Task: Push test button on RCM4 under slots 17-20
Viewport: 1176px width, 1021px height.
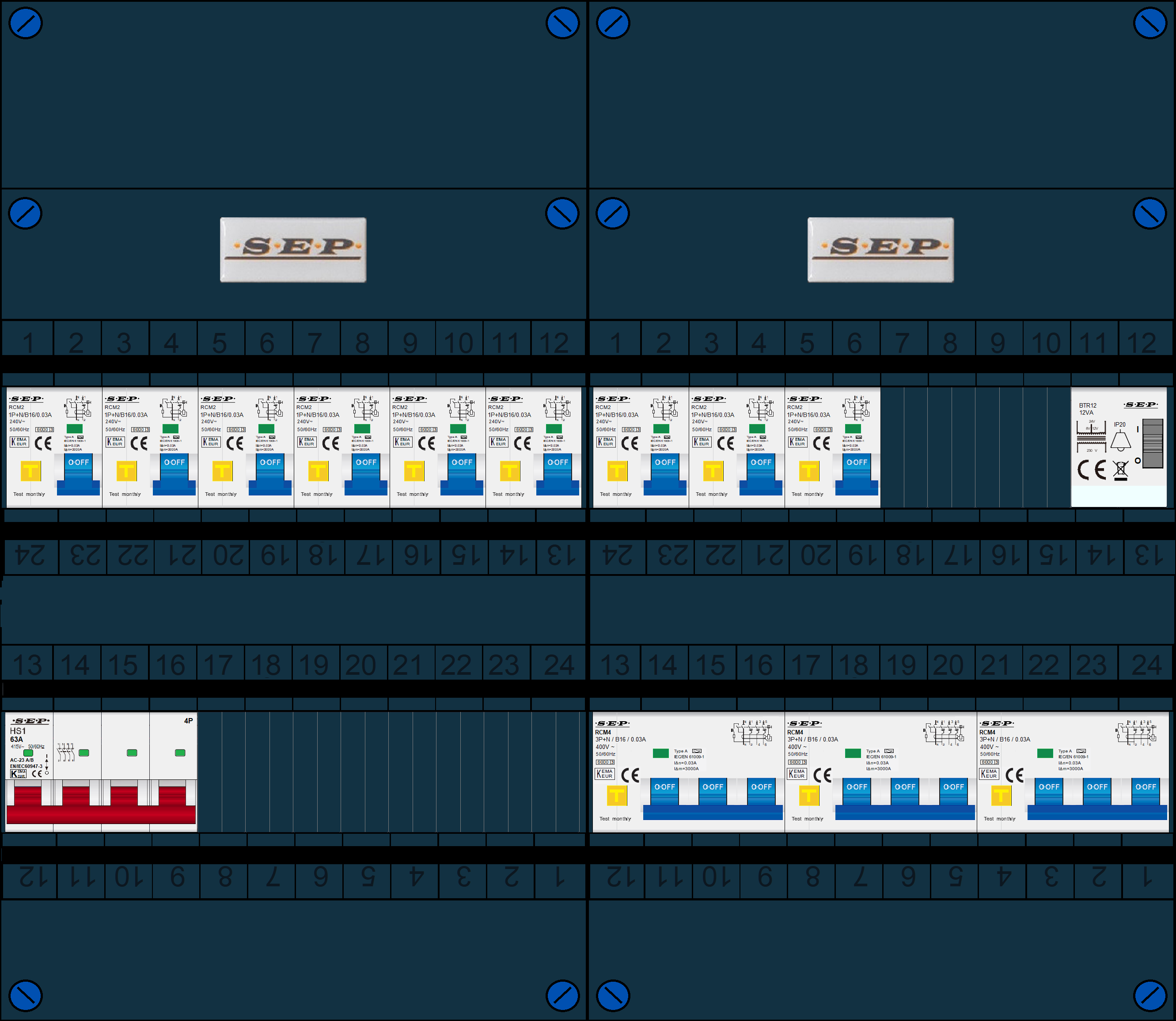Action: click(809, 795)
